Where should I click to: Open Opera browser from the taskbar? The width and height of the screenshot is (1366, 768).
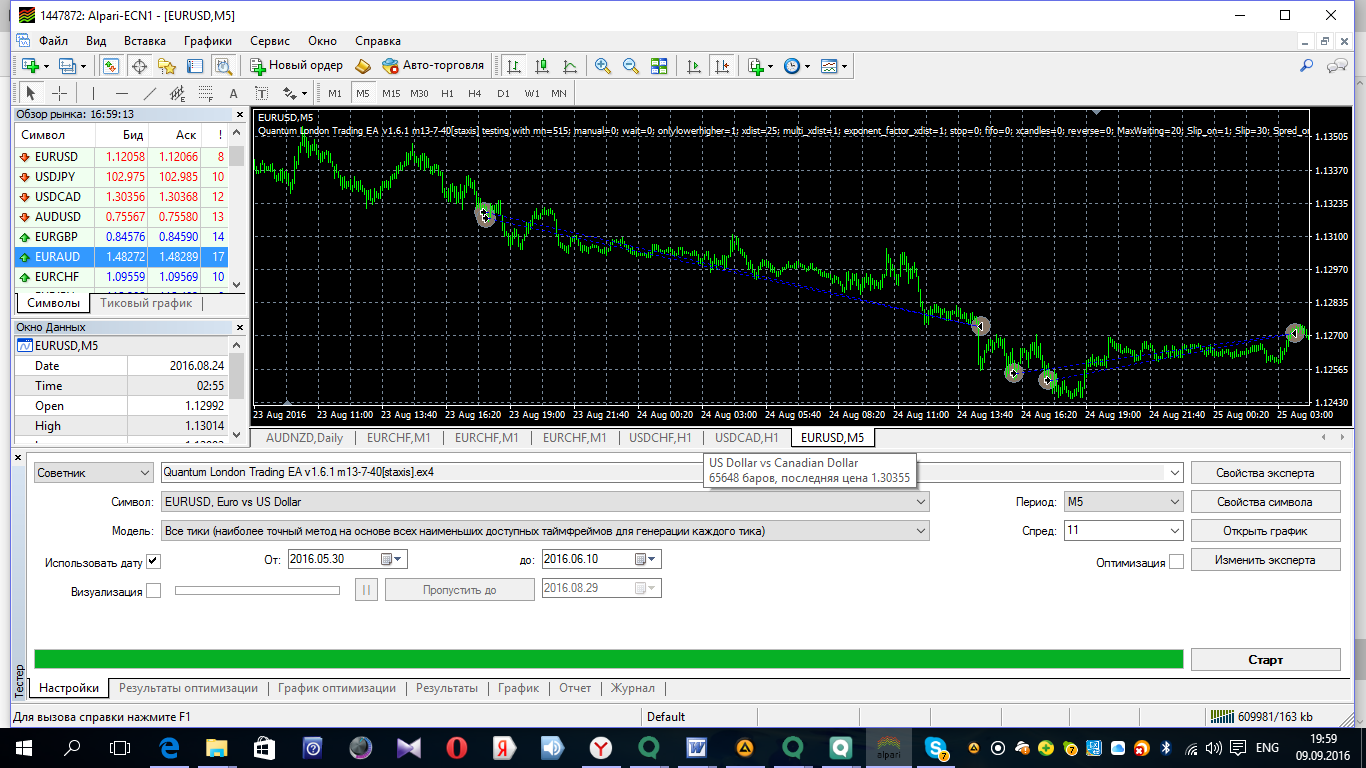(456, 747)
